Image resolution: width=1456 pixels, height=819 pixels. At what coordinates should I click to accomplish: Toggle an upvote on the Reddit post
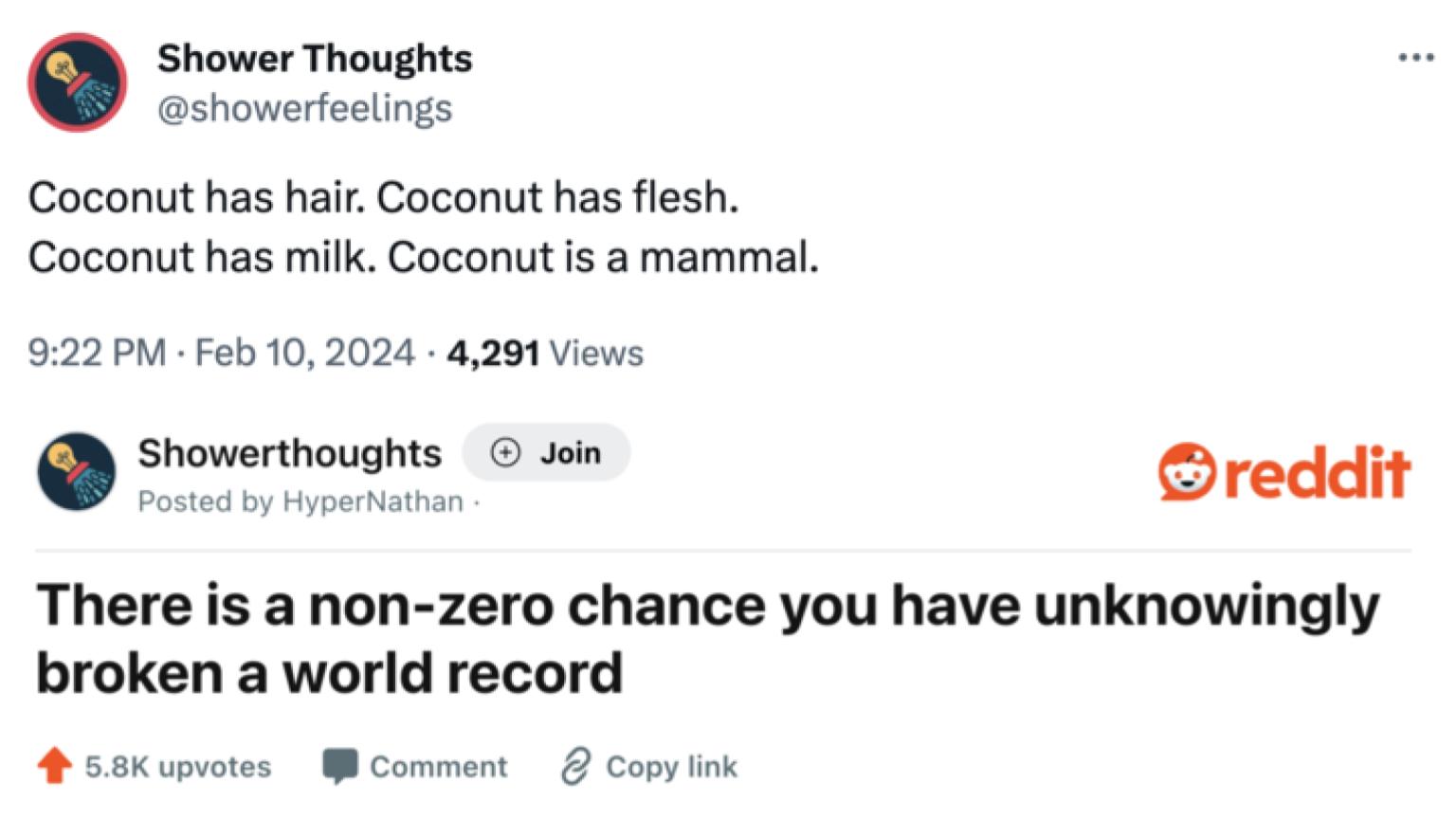coord(55,764)
